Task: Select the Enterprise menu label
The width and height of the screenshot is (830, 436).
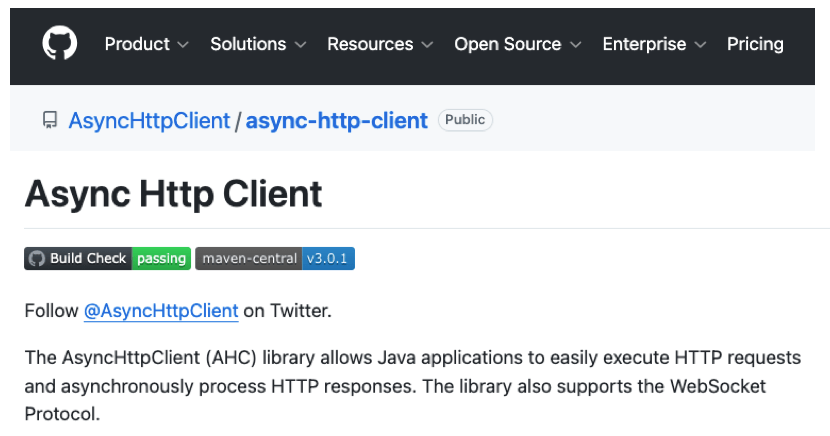Action: pos(644,44)
